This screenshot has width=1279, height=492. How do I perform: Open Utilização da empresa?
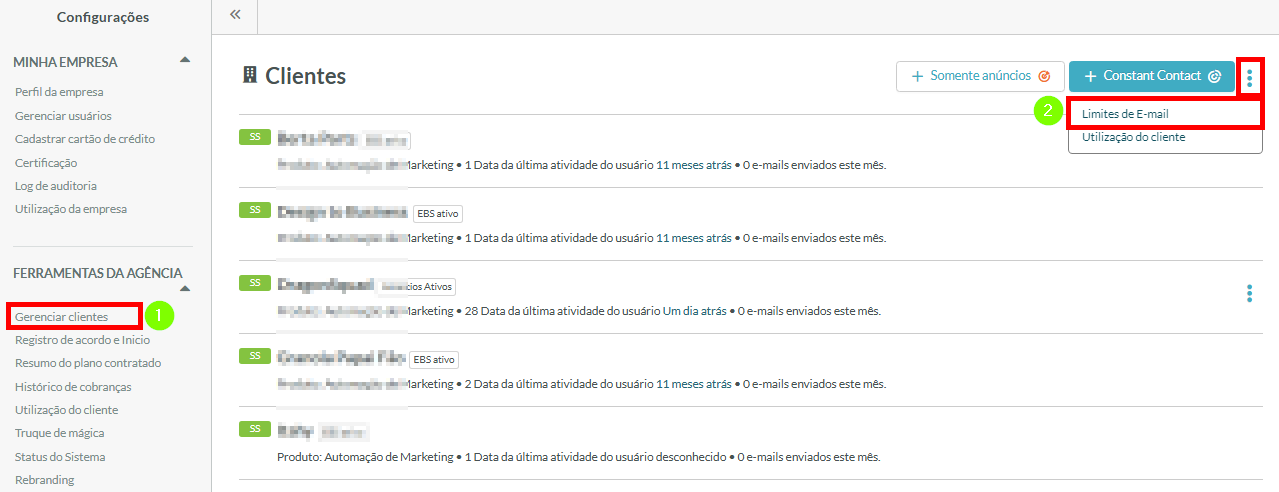click(71, 209)
